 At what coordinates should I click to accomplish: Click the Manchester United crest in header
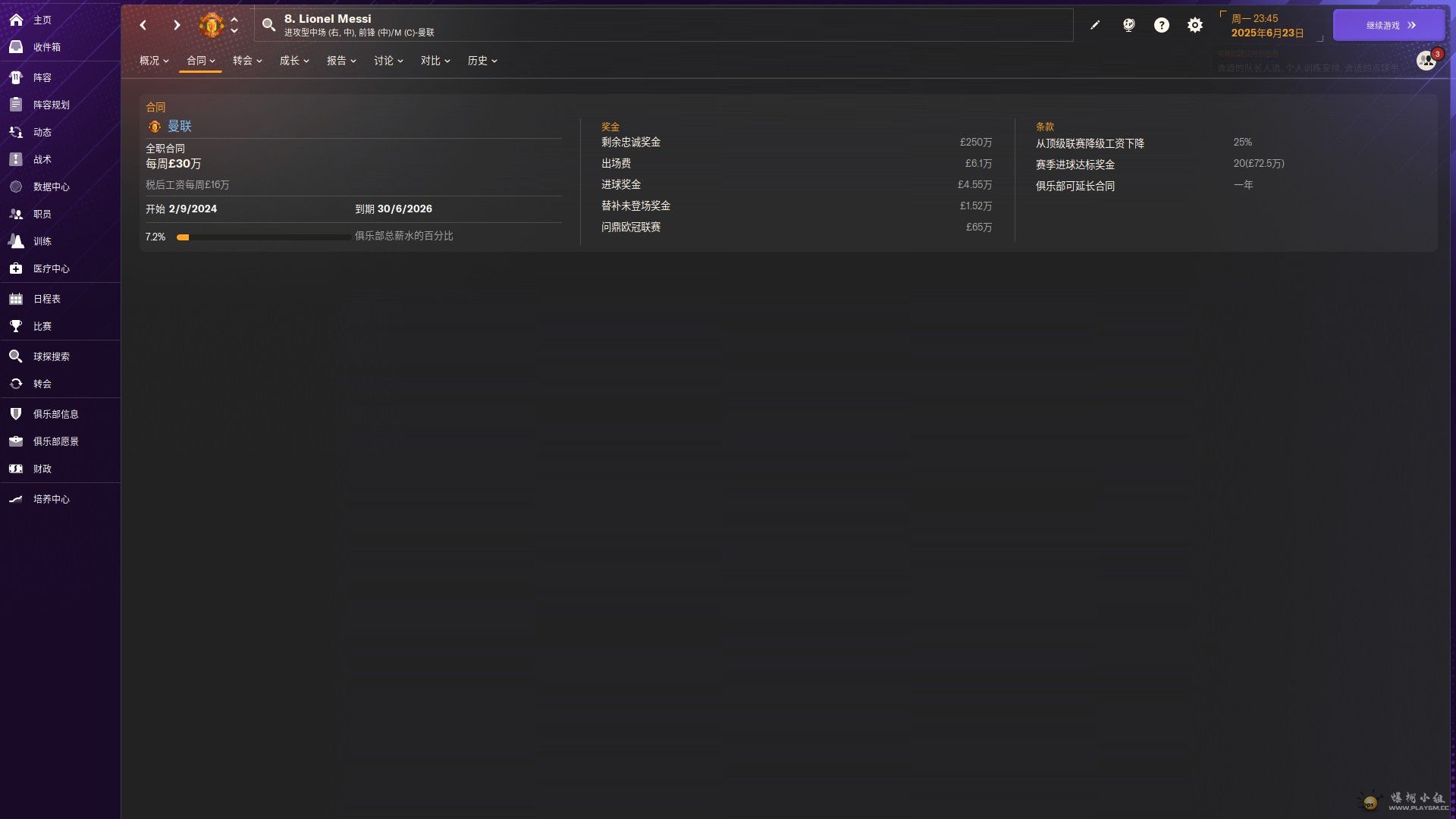[x=212, y=25]
